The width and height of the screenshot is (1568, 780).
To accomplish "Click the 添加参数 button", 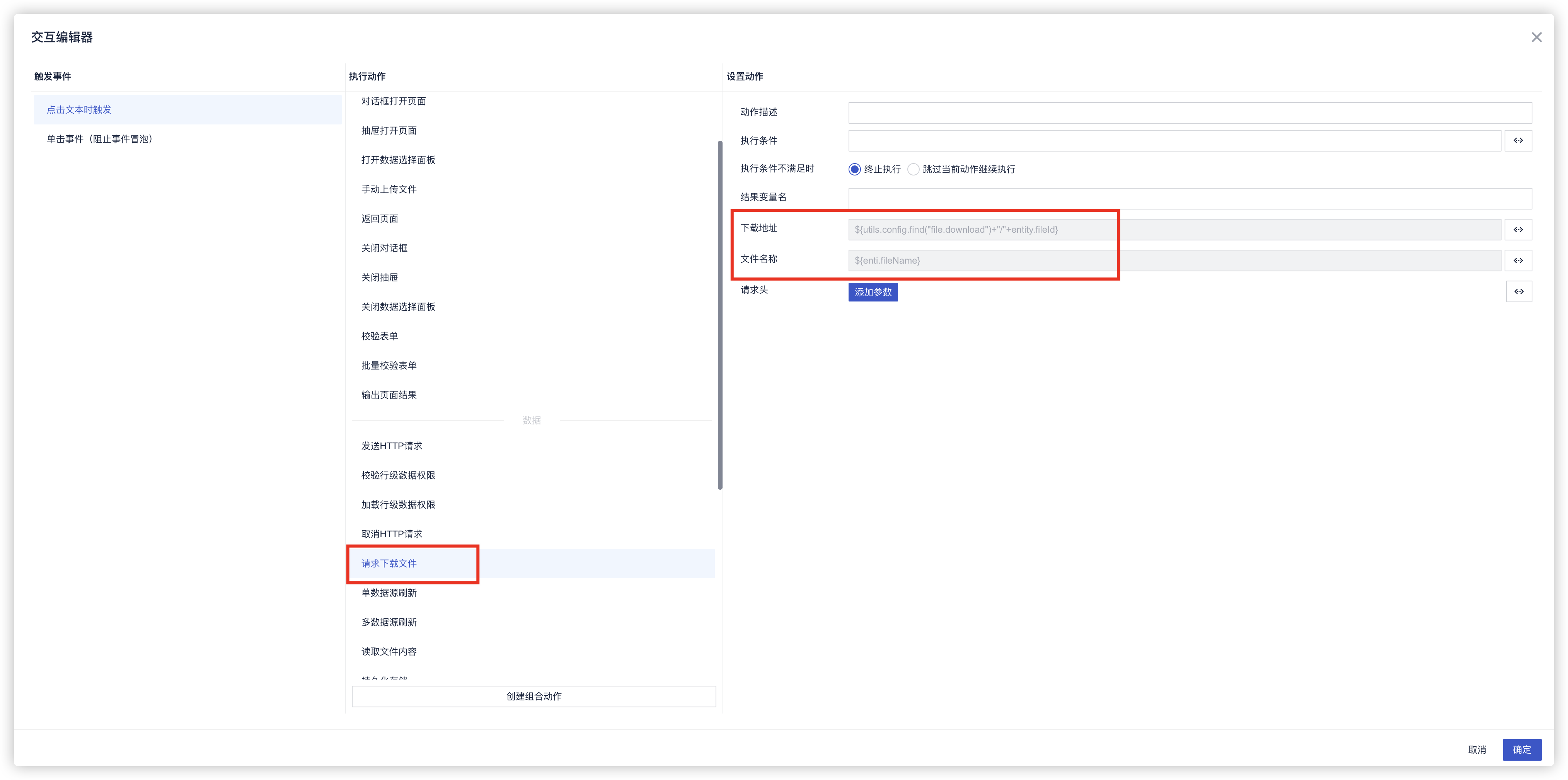I will (x=873, y=292).
